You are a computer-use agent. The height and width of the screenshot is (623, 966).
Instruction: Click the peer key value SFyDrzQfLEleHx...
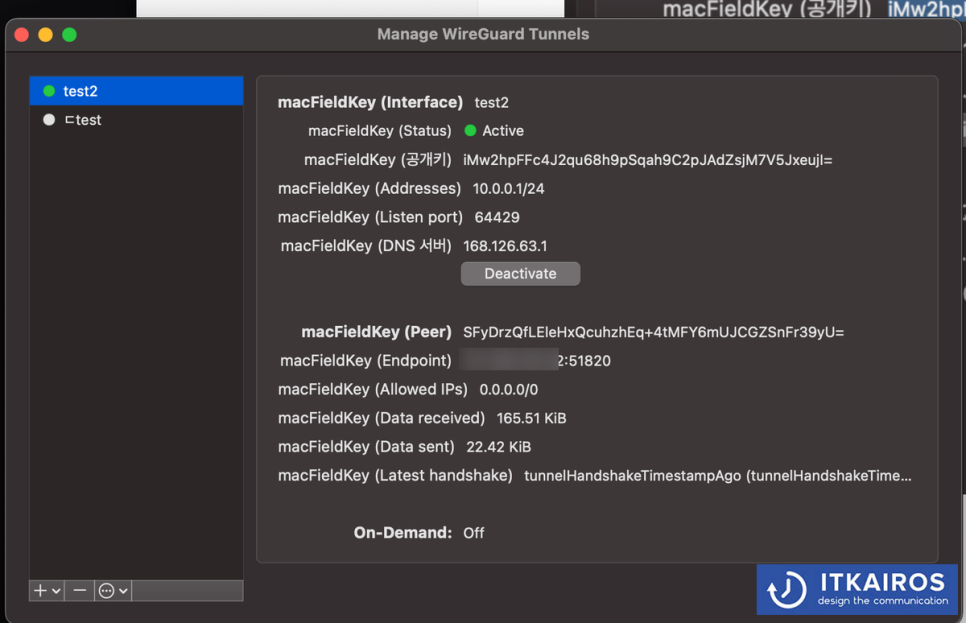click(653, 333)
